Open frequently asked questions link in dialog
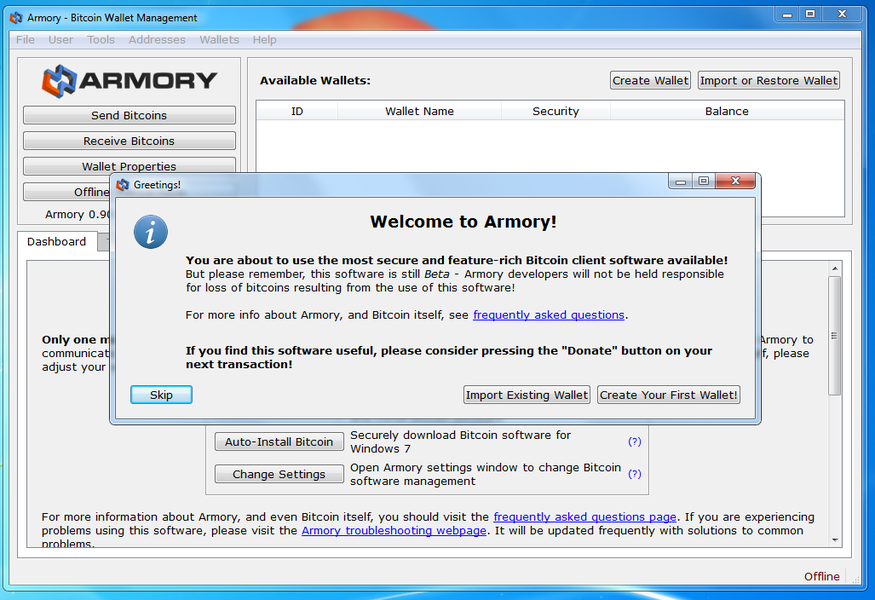The height and width of the screenshot is (600, 875). pyautogui.click(x=549, y=315)
